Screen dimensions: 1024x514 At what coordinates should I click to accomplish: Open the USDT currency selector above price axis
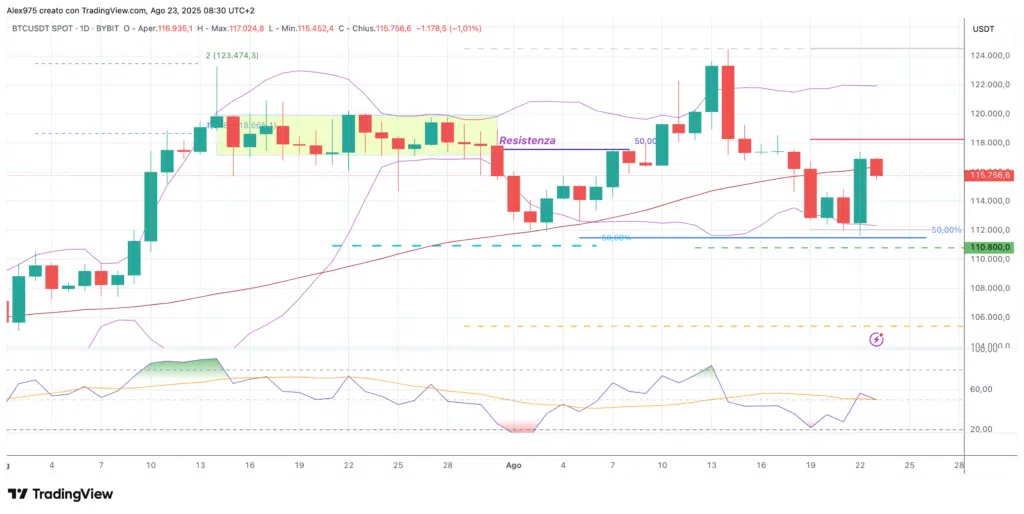click(x=983, y=29)
